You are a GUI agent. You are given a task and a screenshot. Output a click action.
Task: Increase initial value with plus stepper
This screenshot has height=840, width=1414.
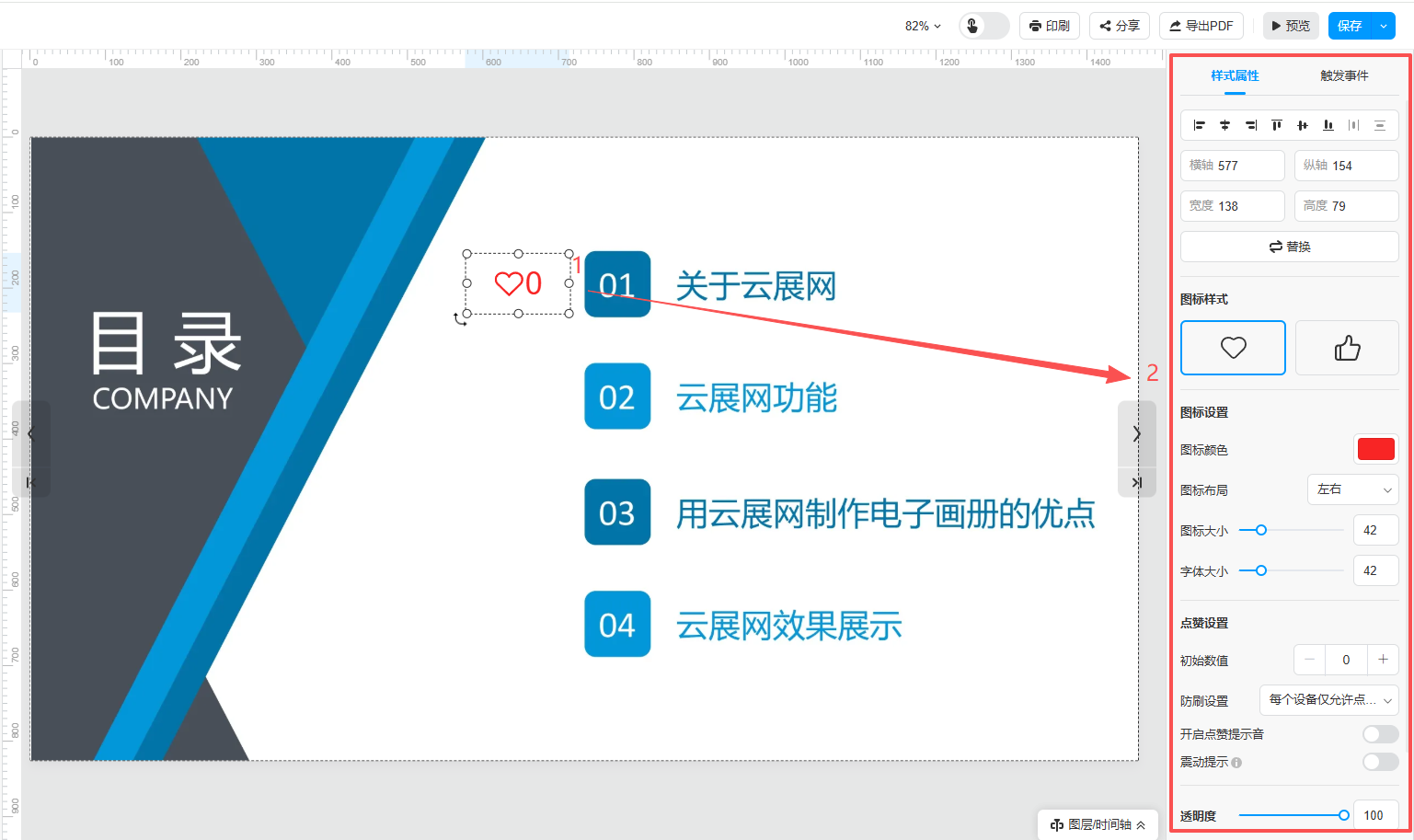click(x=1383, y=660)
